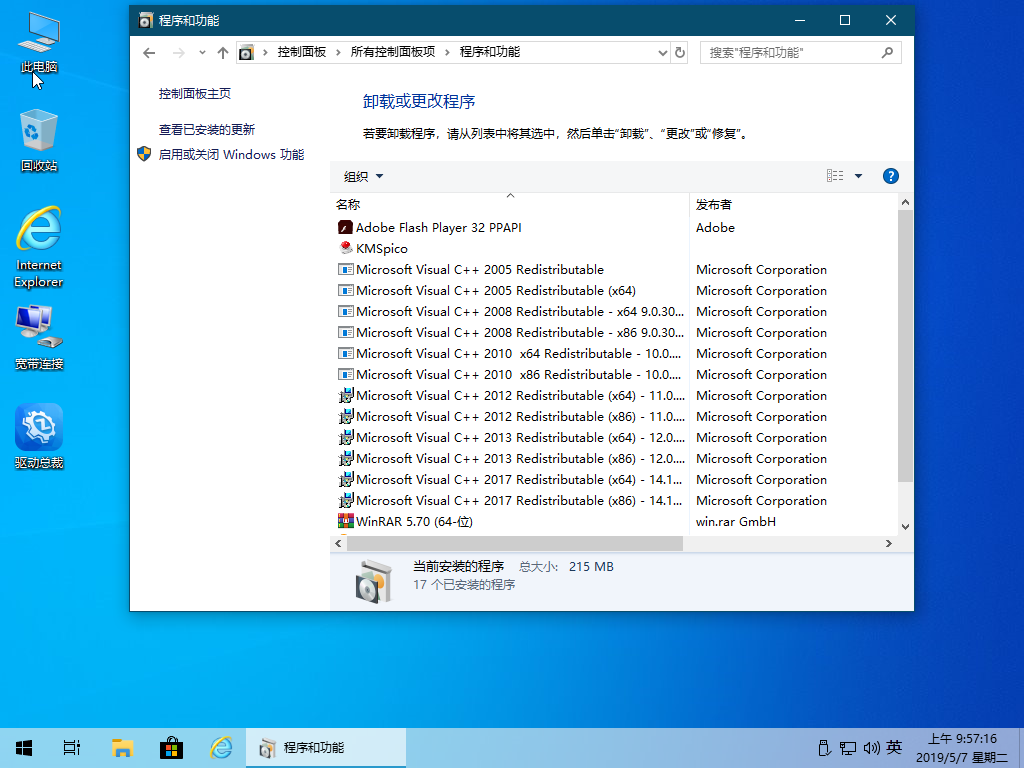1024x768 pixels.
Task: Click the horizontal scrollbar right arrow
Action: (888, 543)
